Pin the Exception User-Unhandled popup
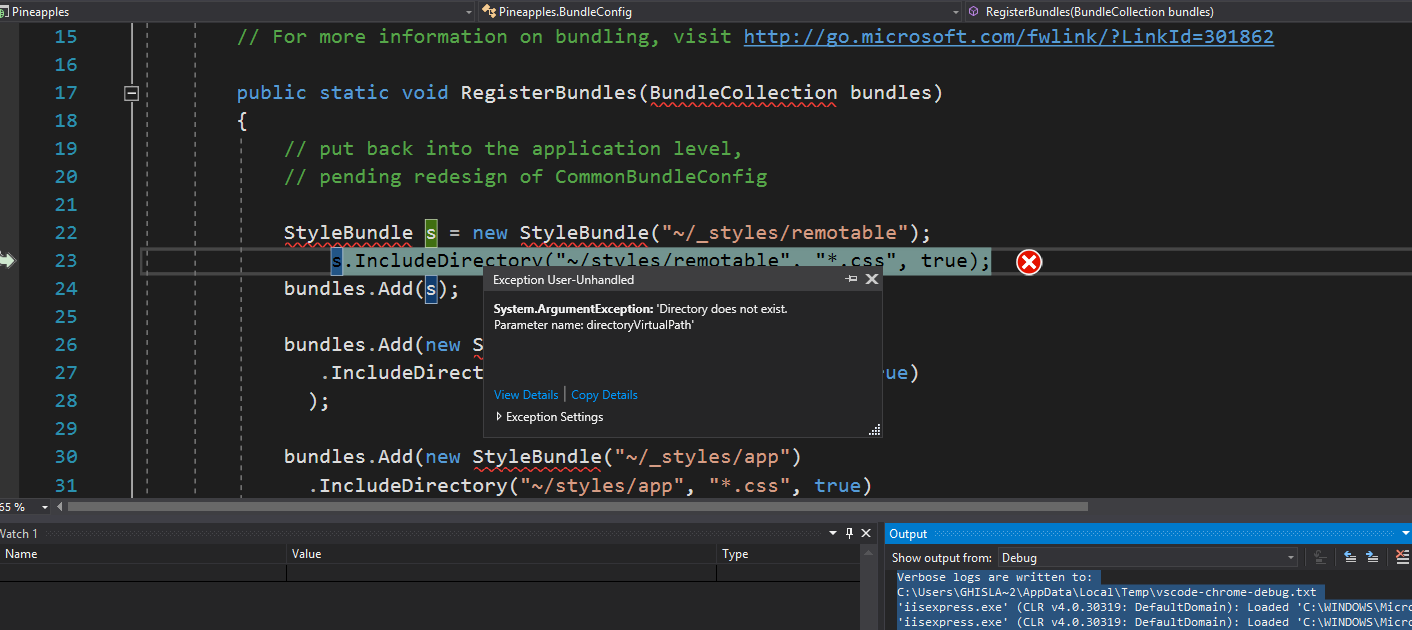1412x630 pixels. 852,279
